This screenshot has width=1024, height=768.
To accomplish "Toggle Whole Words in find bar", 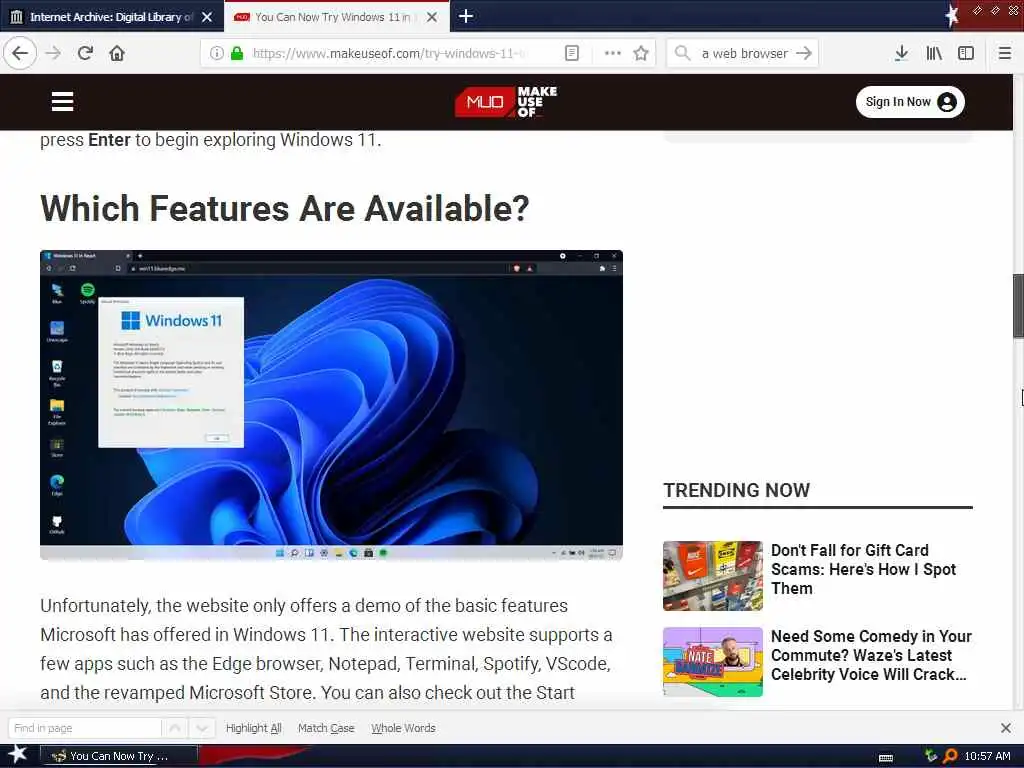I will click(x=403, y=728).
